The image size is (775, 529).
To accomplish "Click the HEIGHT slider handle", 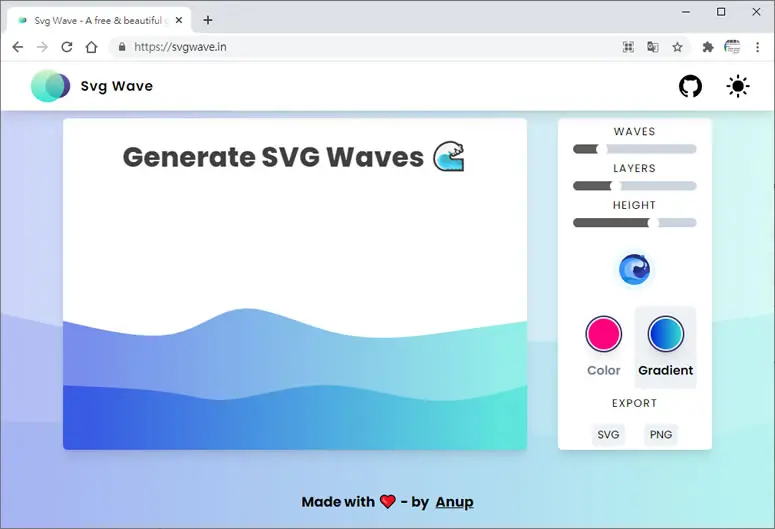I will 653,223.
